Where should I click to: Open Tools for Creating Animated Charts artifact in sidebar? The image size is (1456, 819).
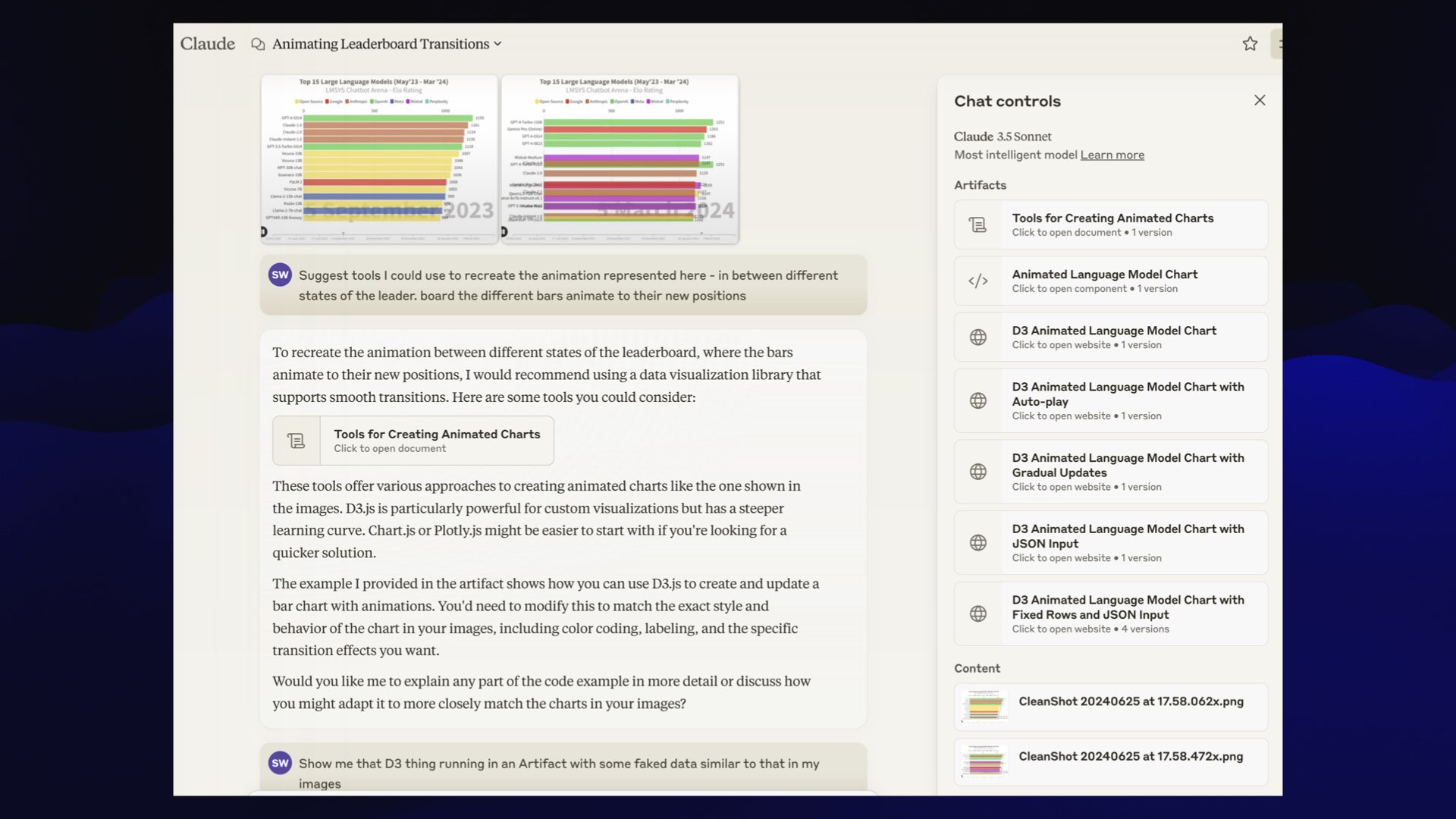click(x=1111, y=224)
